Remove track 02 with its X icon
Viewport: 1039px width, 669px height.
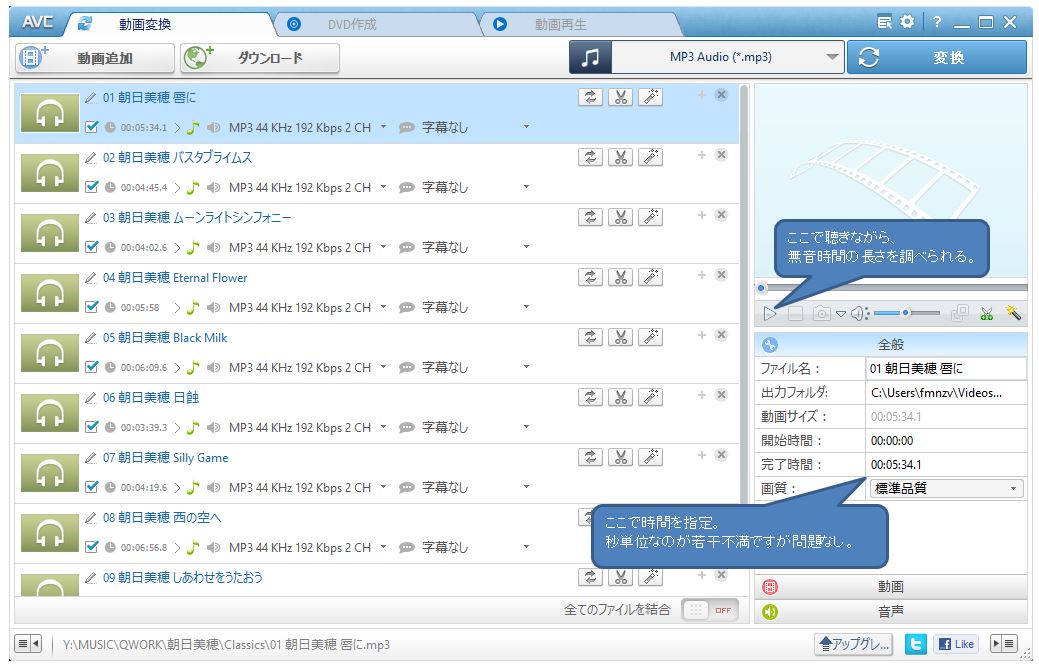(x=721, y=155)
